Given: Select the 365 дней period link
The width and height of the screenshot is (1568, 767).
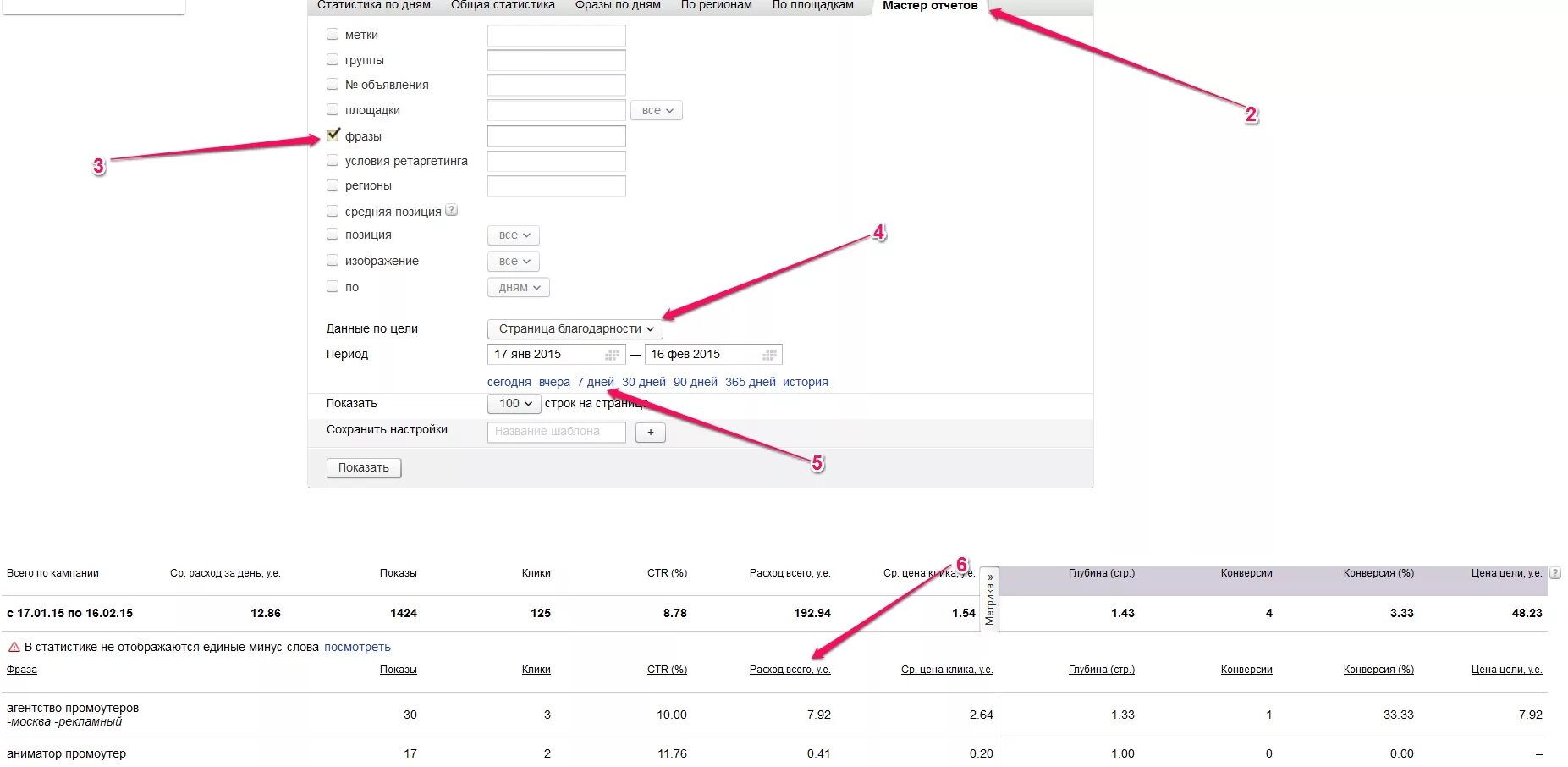Looking at the screenshot, I should coord(751,382).
